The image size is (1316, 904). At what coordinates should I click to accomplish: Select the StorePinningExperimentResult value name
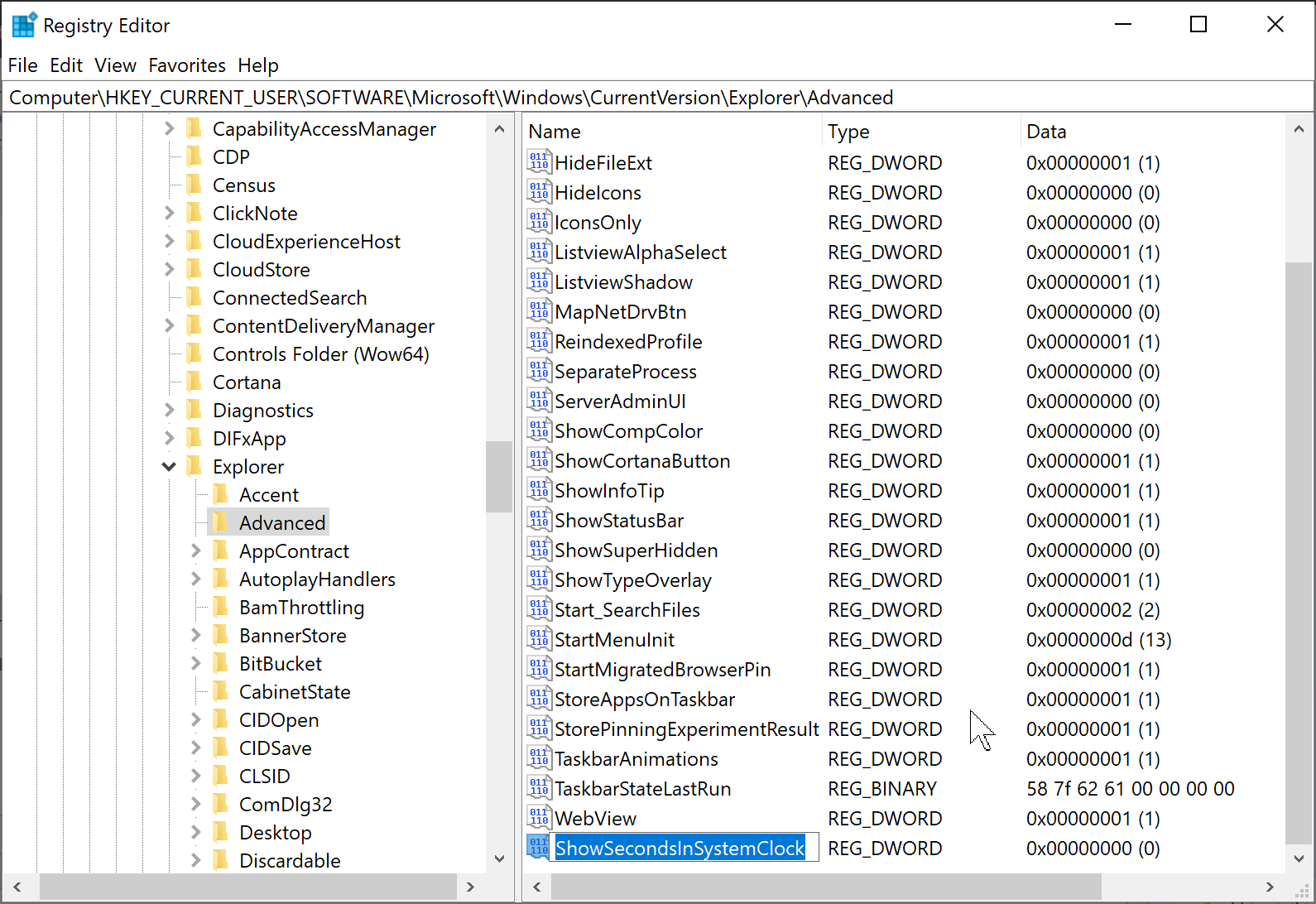coord(687,728)
